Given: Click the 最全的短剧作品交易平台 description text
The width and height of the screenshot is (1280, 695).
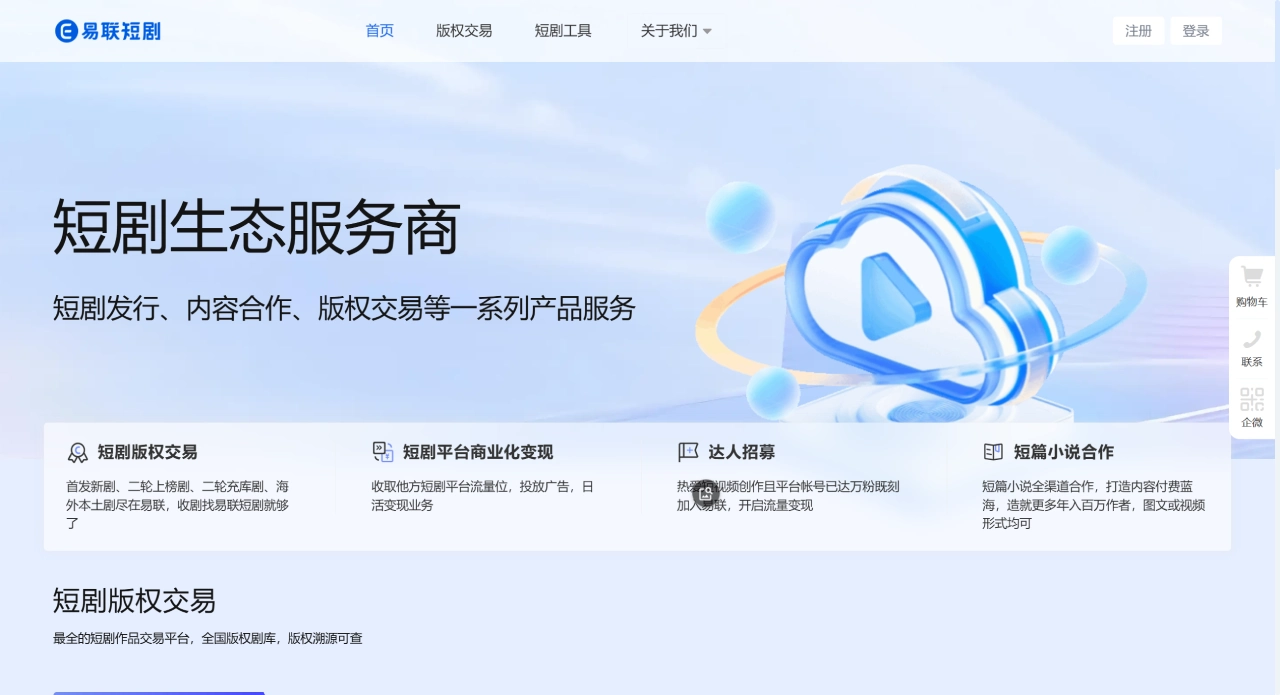Looking at the screenshot, I should tap(207, 638).
